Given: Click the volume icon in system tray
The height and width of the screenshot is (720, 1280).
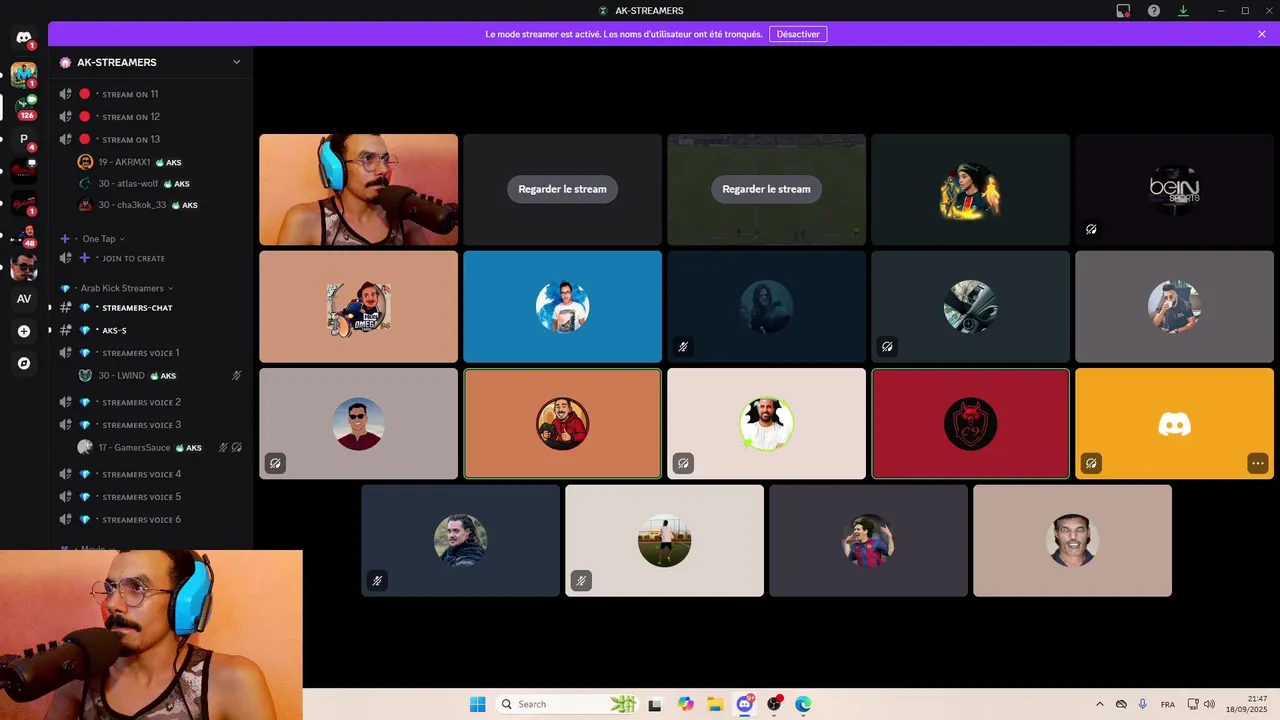Looking at the screenshot, I should [1209, 704].
